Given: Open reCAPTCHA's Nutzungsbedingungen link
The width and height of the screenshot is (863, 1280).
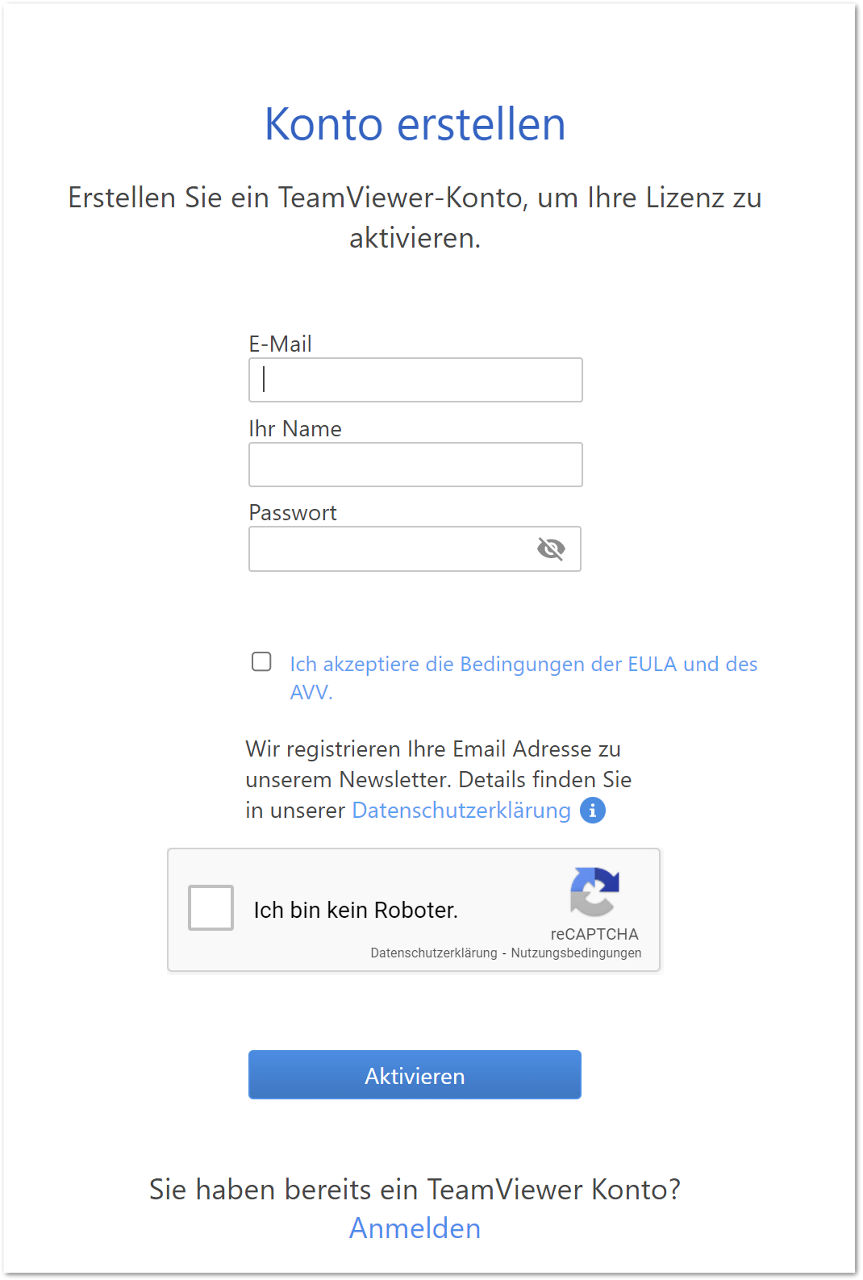Looking at the screenshot, I should click(x=576, y=953).
